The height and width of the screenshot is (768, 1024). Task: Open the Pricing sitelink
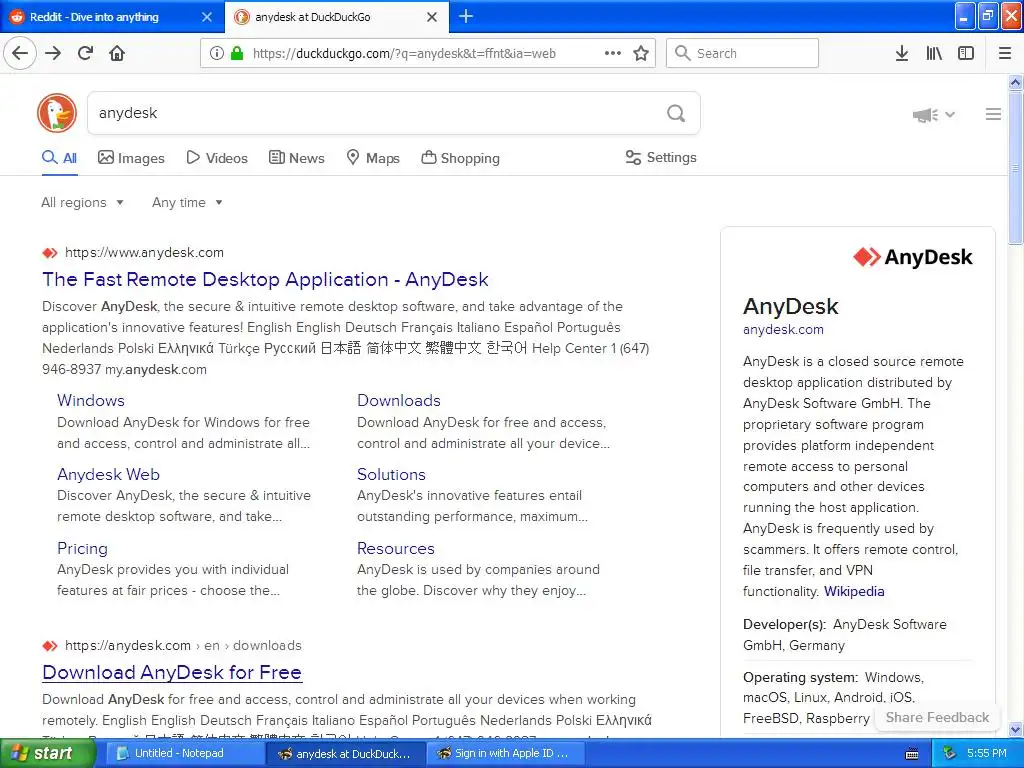click(x=82, y=549)
